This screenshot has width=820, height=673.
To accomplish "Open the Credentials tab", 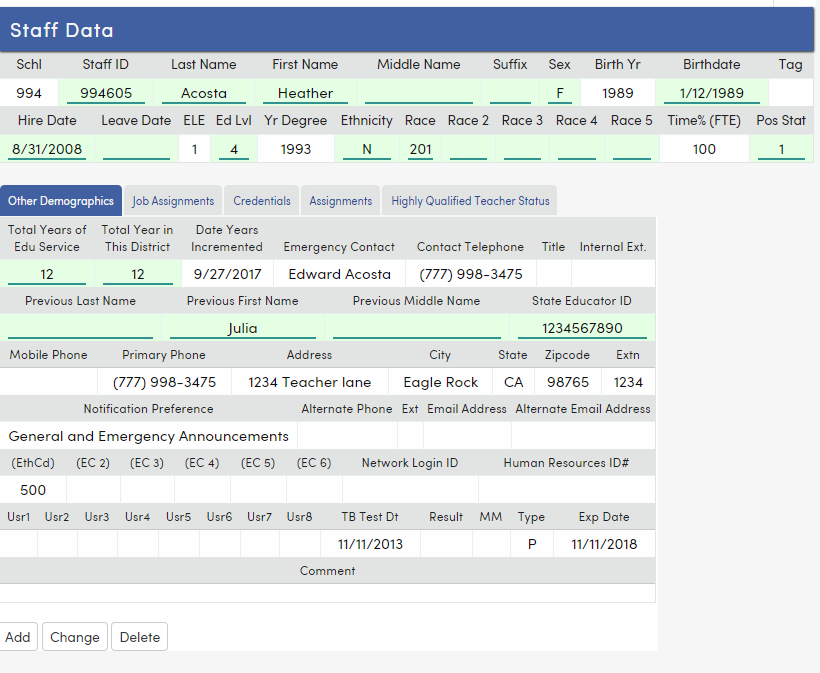I will tap(261, 200).
